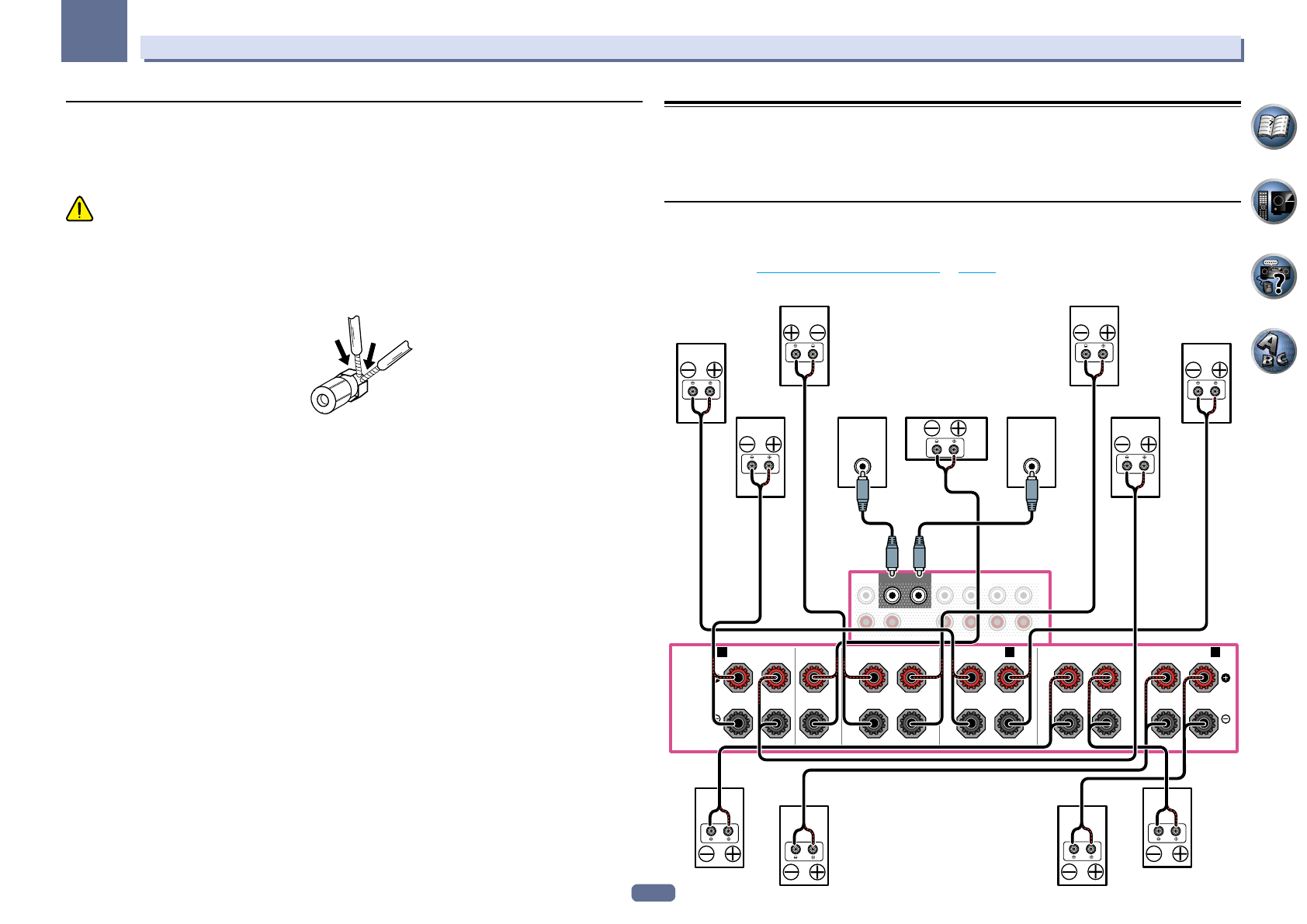1307x924 pixels.
Task: Click the light blue chapter header bar
Action: (691, 47)
